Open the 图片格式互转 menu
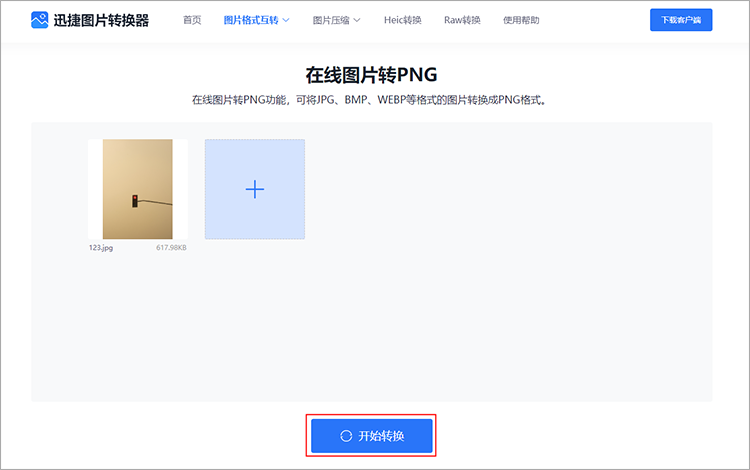The width and height of the screenshot is (750, 470). click(x=251, y=20)
